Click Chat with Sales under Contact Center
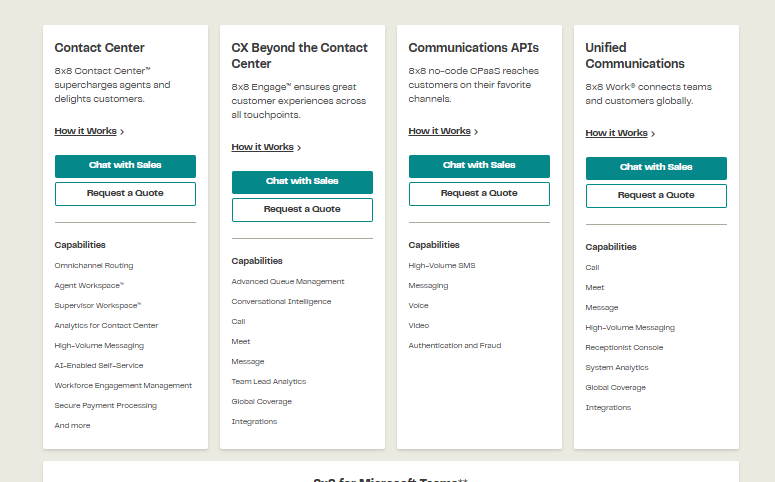 [125, 166]
